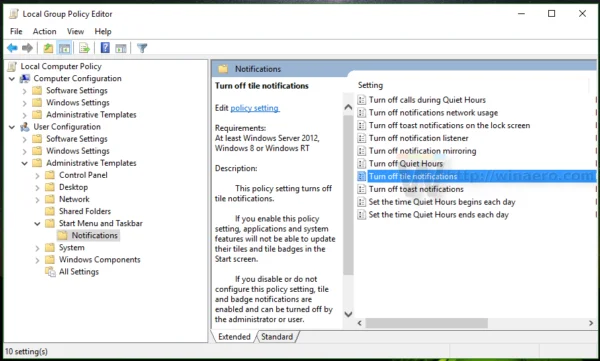Click the Local Computer Policy root icon
This screenshot has height=361, width=600.
(13, 66)
